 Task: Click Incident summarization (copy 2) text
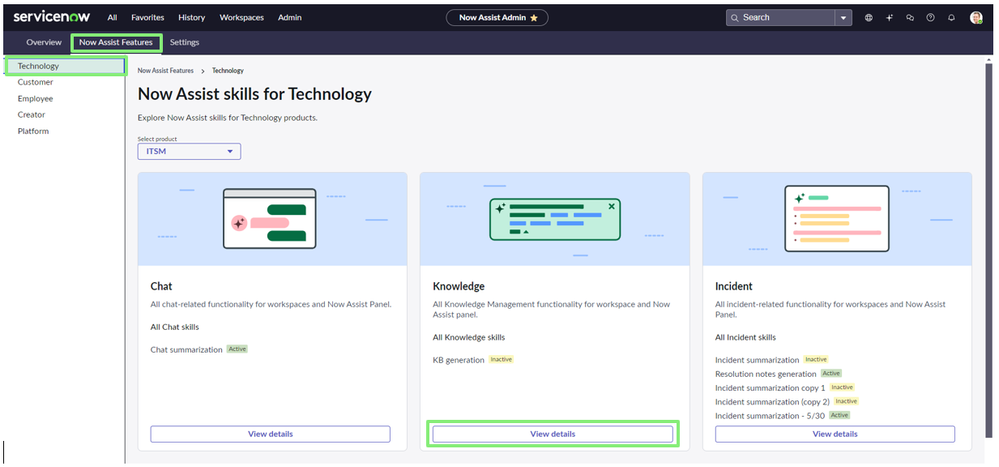coord(773,402)
